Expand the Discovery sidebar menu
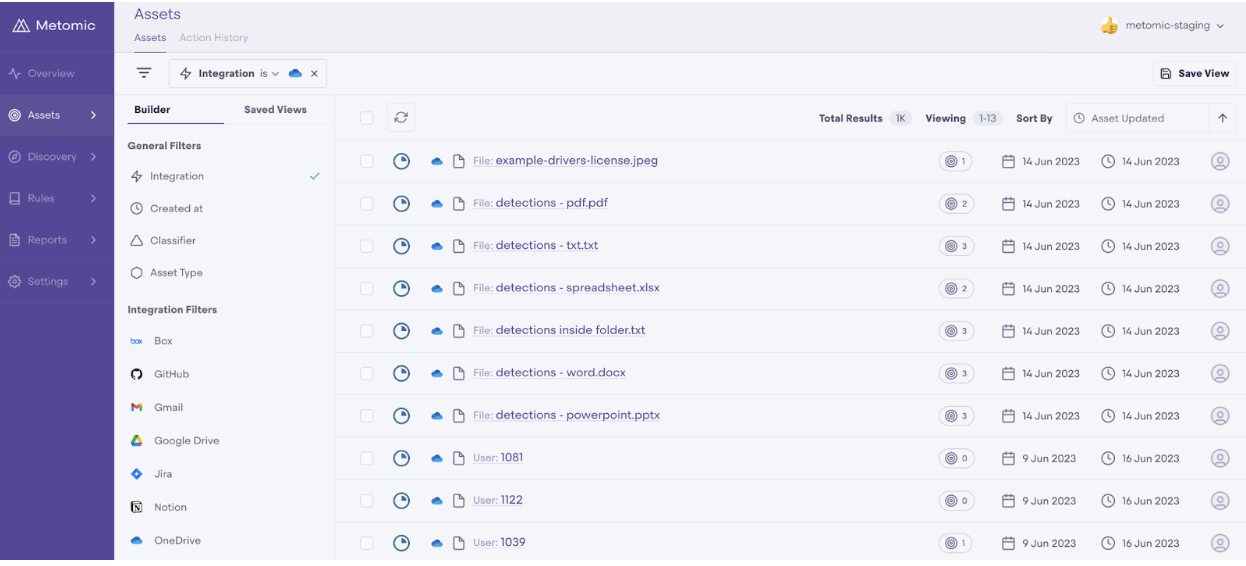The height and width of the screenshot is (566, 1246). (x=93, y=157)
